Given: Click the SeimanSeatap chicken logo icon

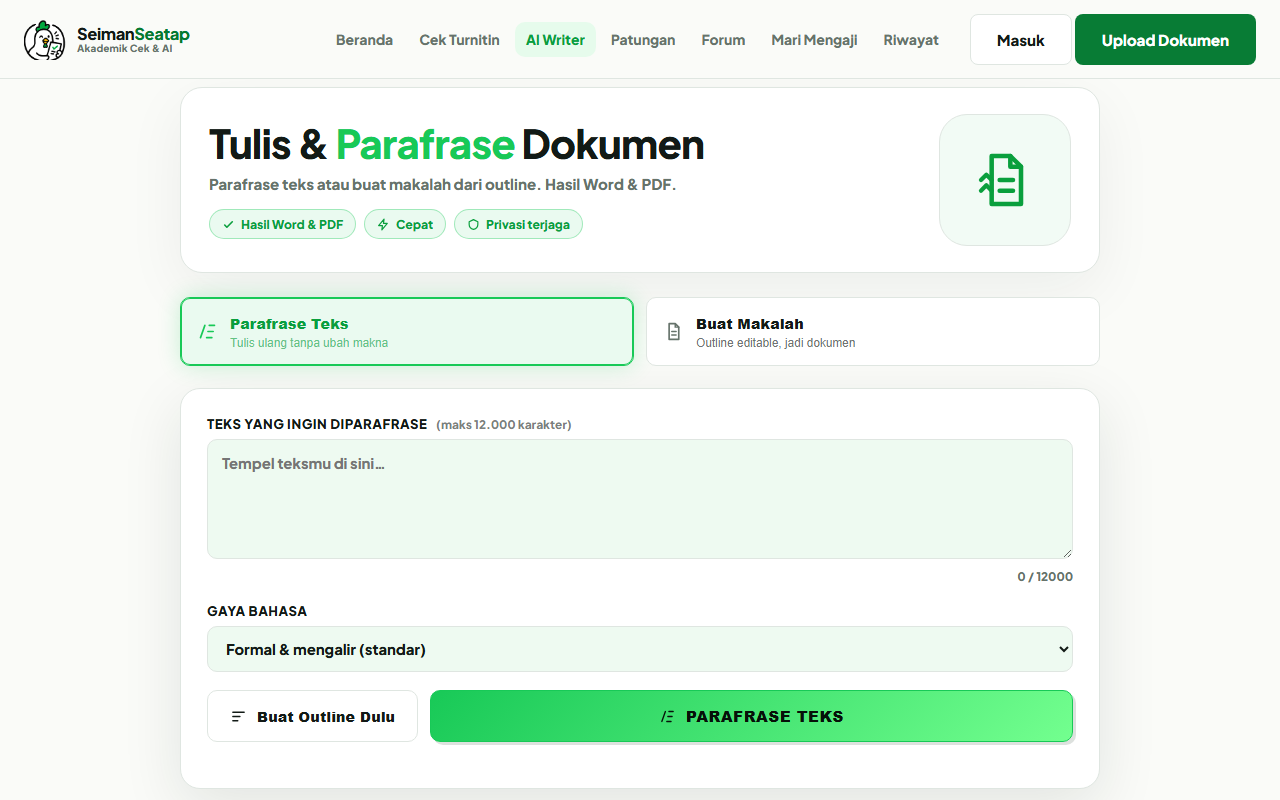Looking at the screenshot, I should (x=44, y=40).
